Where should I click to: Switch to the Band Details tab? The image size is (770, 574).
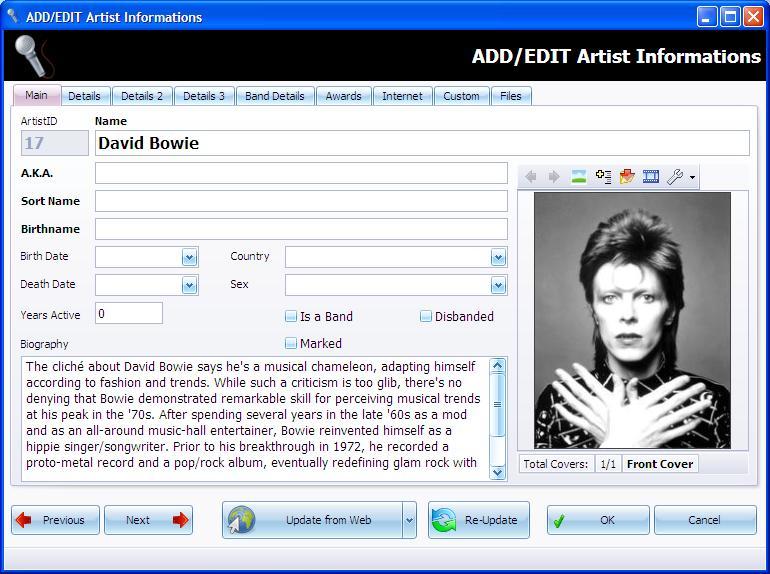[x=275, y=96]
